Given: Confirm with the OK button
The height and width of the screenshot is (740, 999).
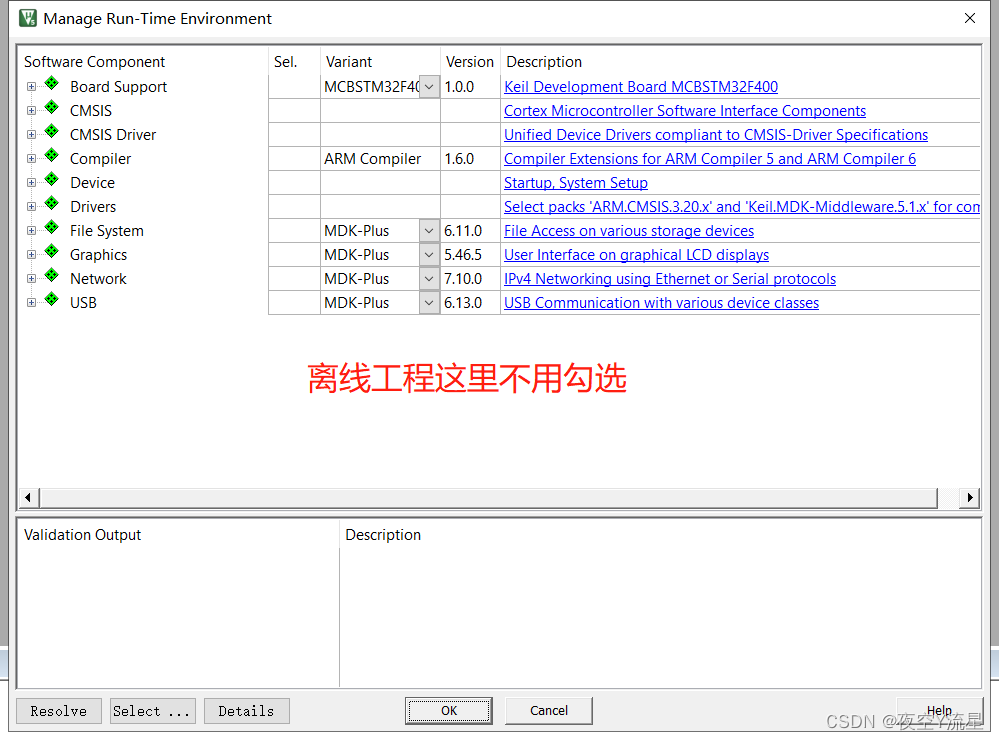Looking at the screenshot, I should (x=449, y=711).
